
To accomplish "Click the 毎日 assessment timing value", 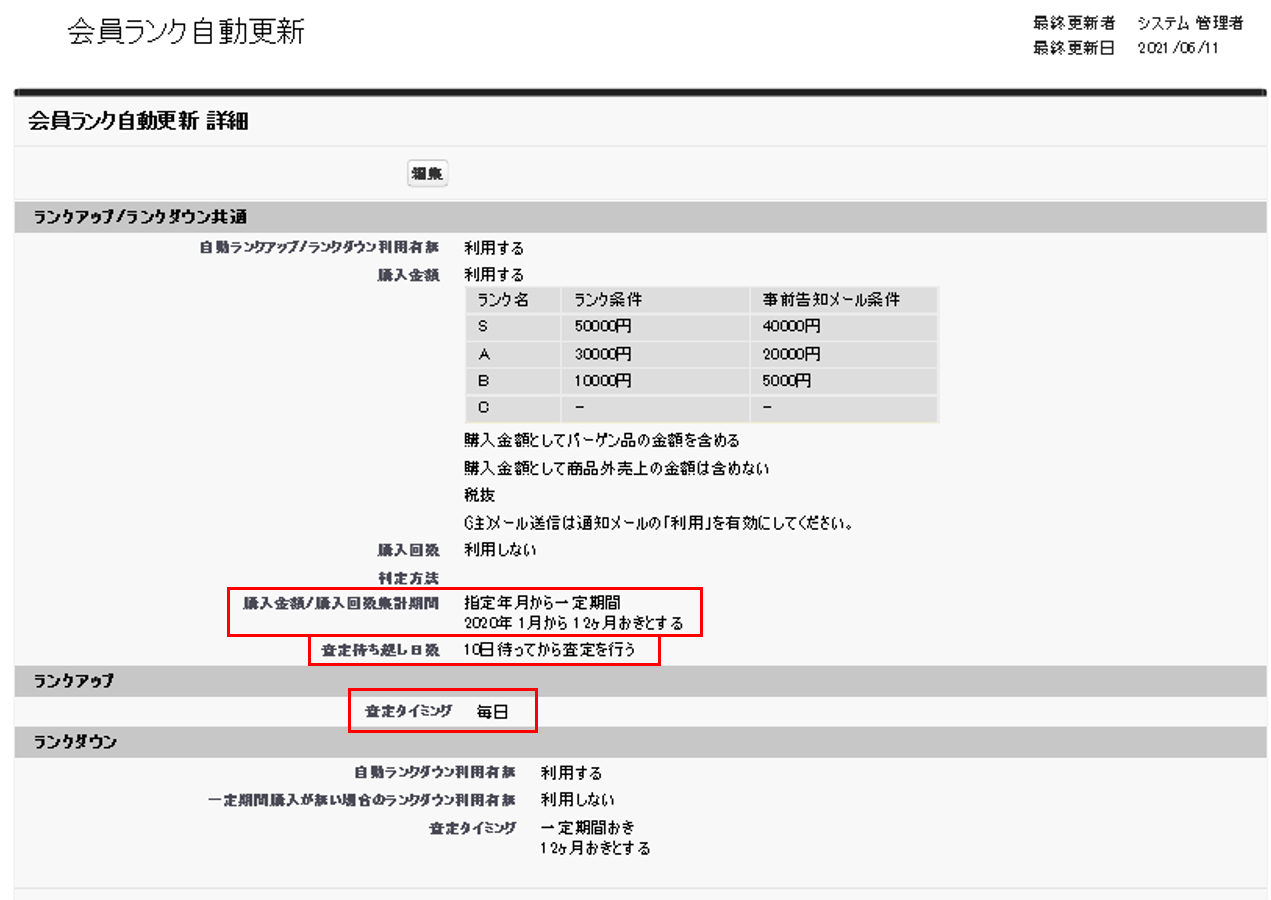I will tap(492, 711).
